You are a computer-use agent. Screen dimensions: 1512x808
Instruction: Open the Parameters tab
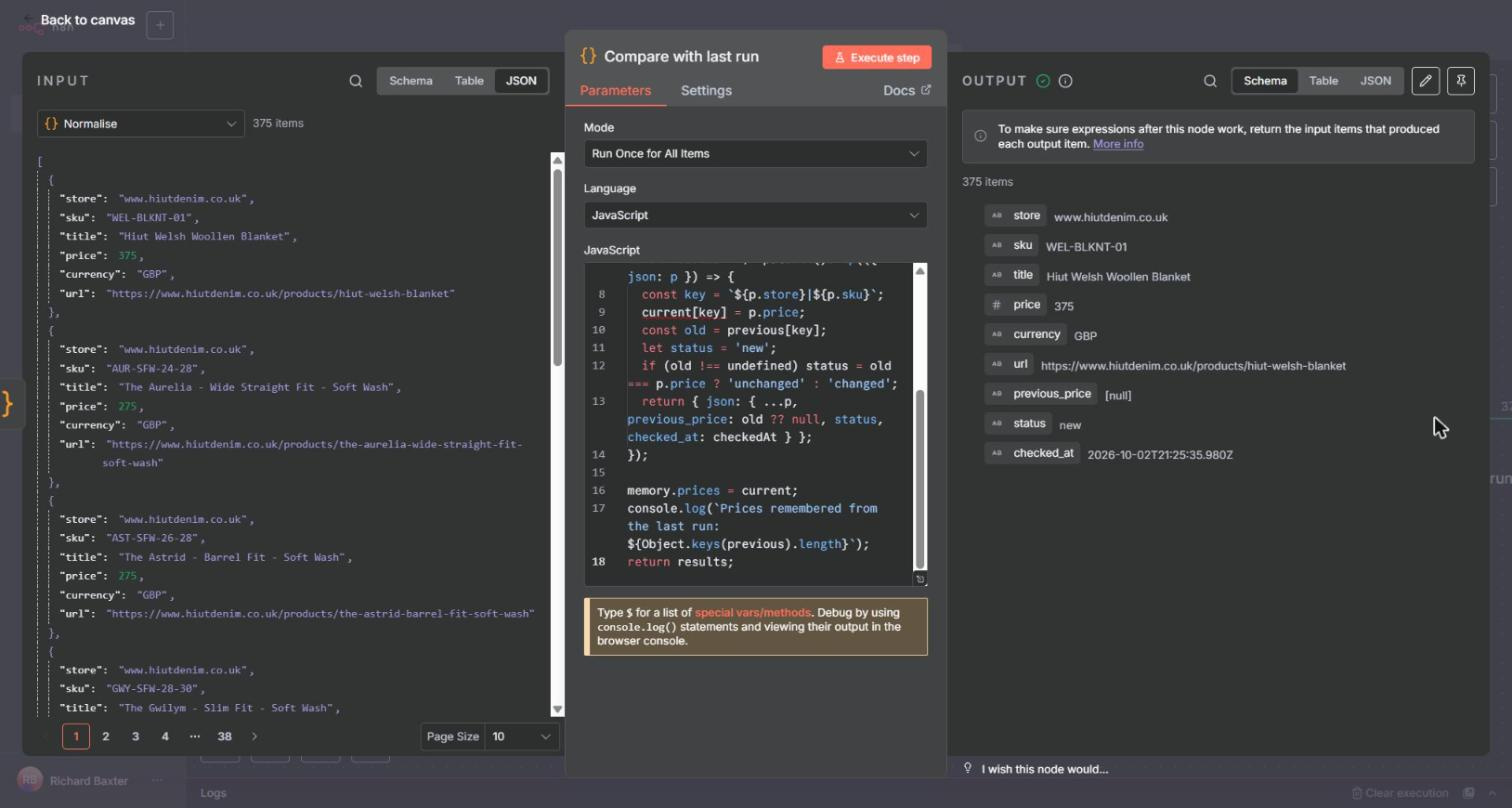(615, 91)
